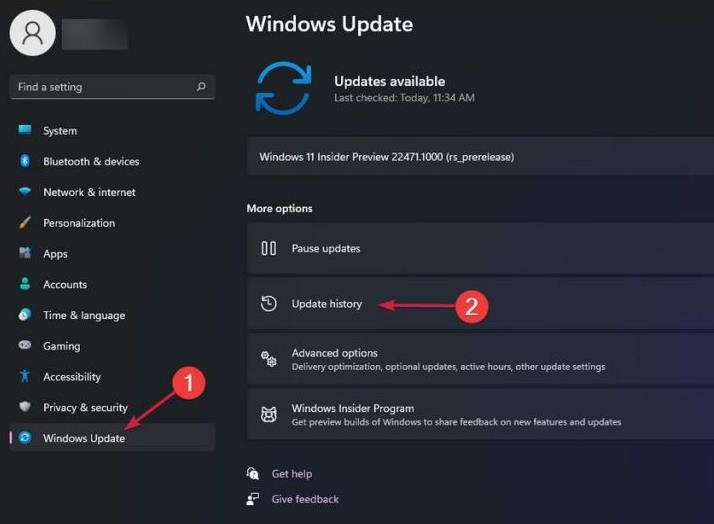Go to Gaming settings

click(112, 346)
